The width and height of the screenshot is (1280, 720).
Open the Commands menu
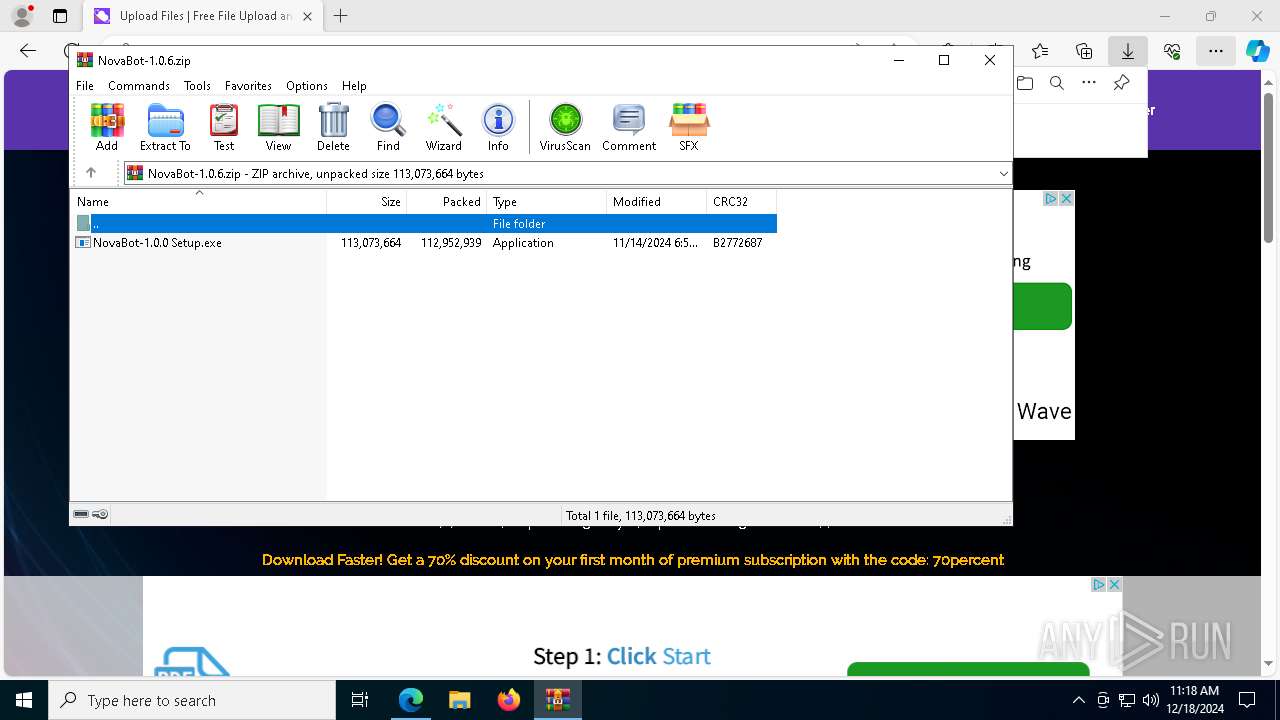[139, 86]
